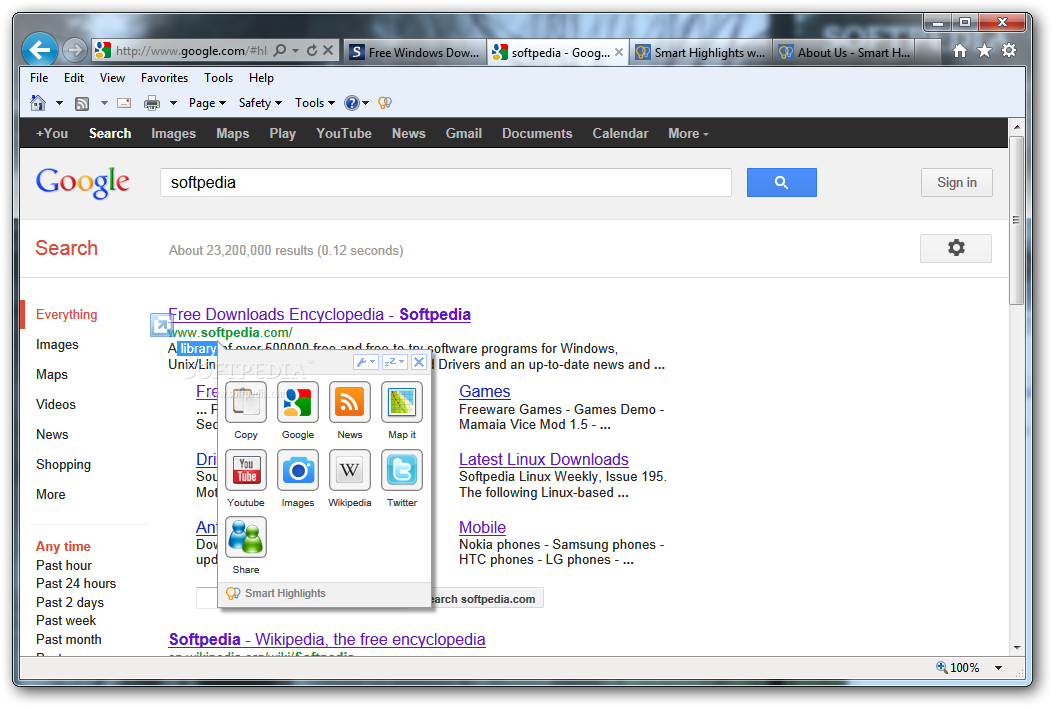1053x707 pixels.
Task: Click the Help question mark icon
Action: pyautogui.click(x=352, y=103)
